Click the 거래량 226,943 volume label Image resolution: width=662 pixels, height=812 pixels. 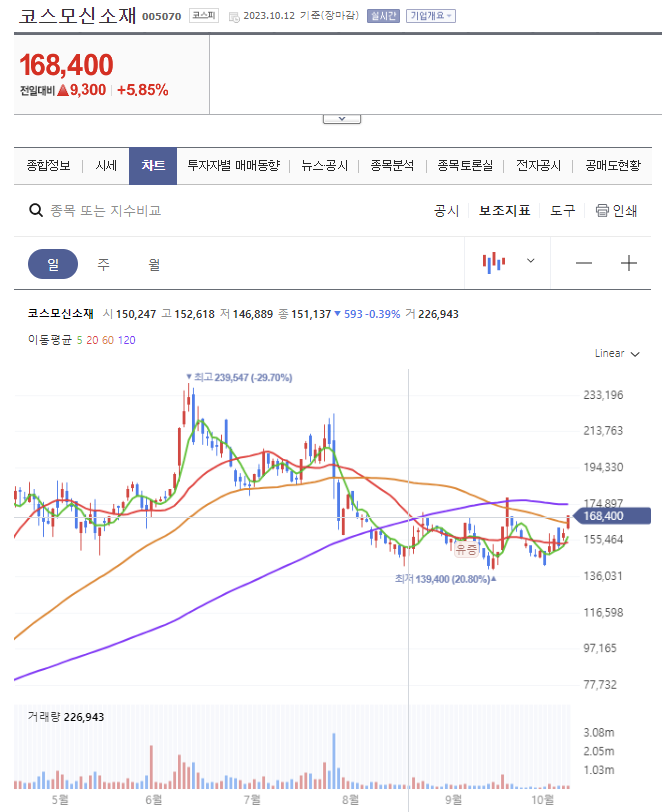(x=66, y=717)
